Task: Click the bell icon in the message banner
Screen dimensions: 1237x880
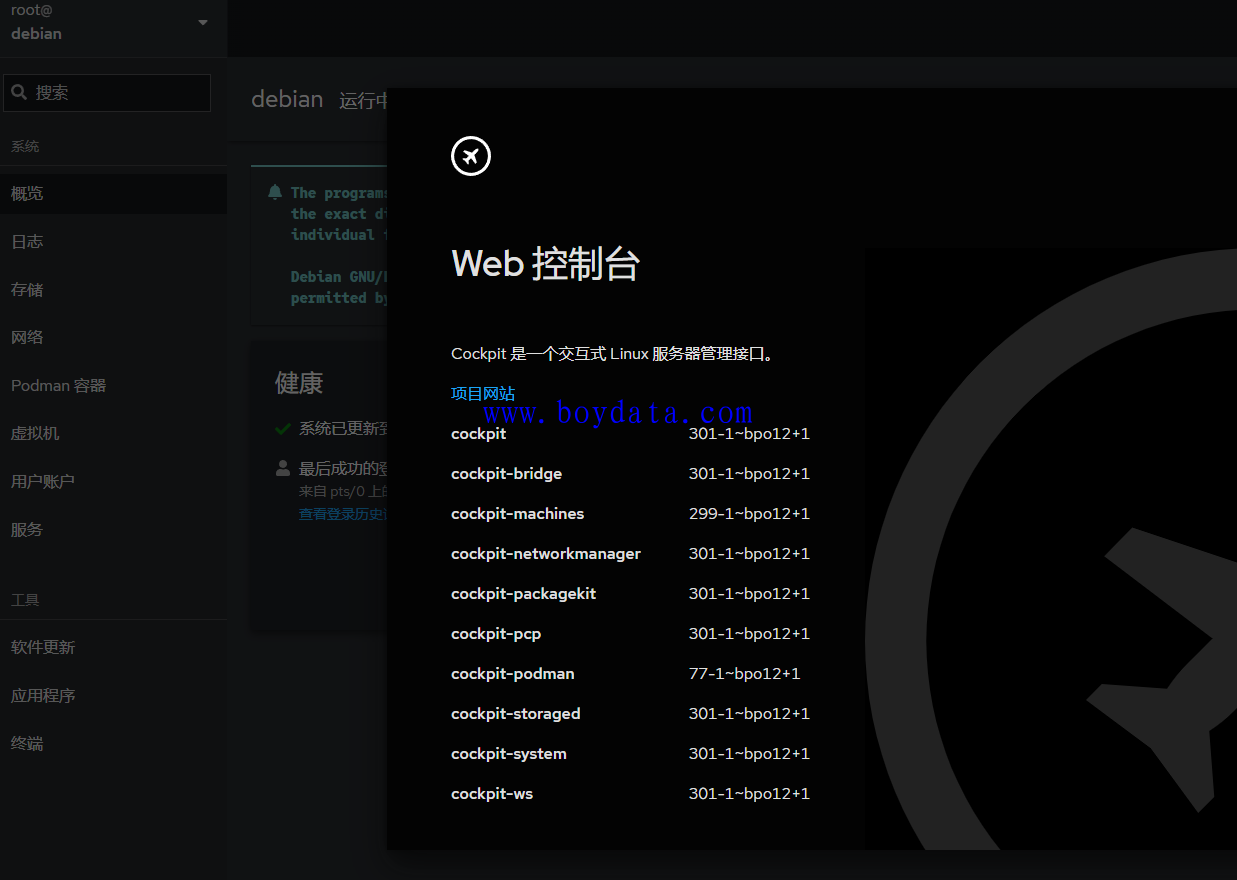Action: [x=275, y=193]
